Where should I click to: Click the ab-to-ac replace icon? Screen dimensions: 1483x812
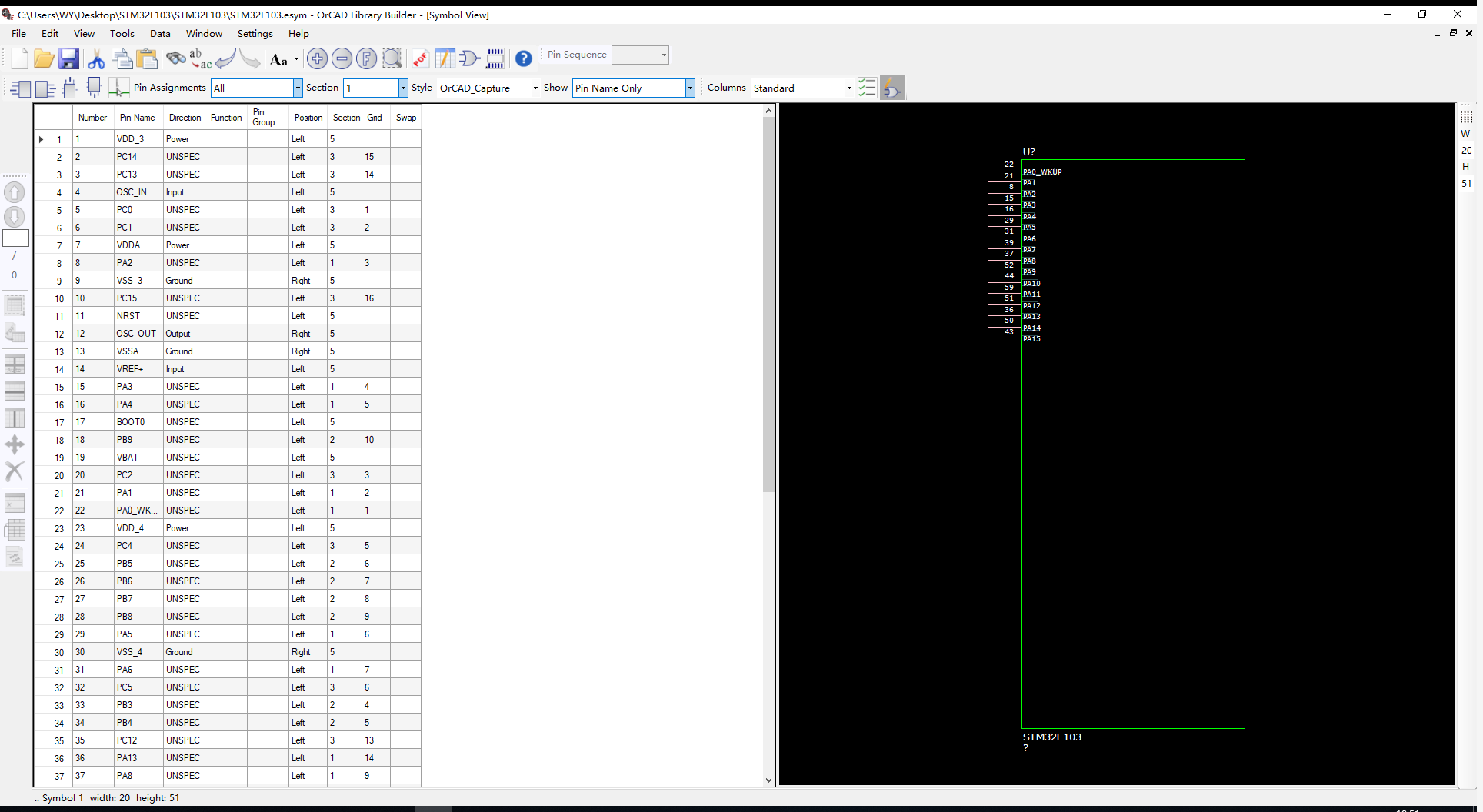pos(199,58)
